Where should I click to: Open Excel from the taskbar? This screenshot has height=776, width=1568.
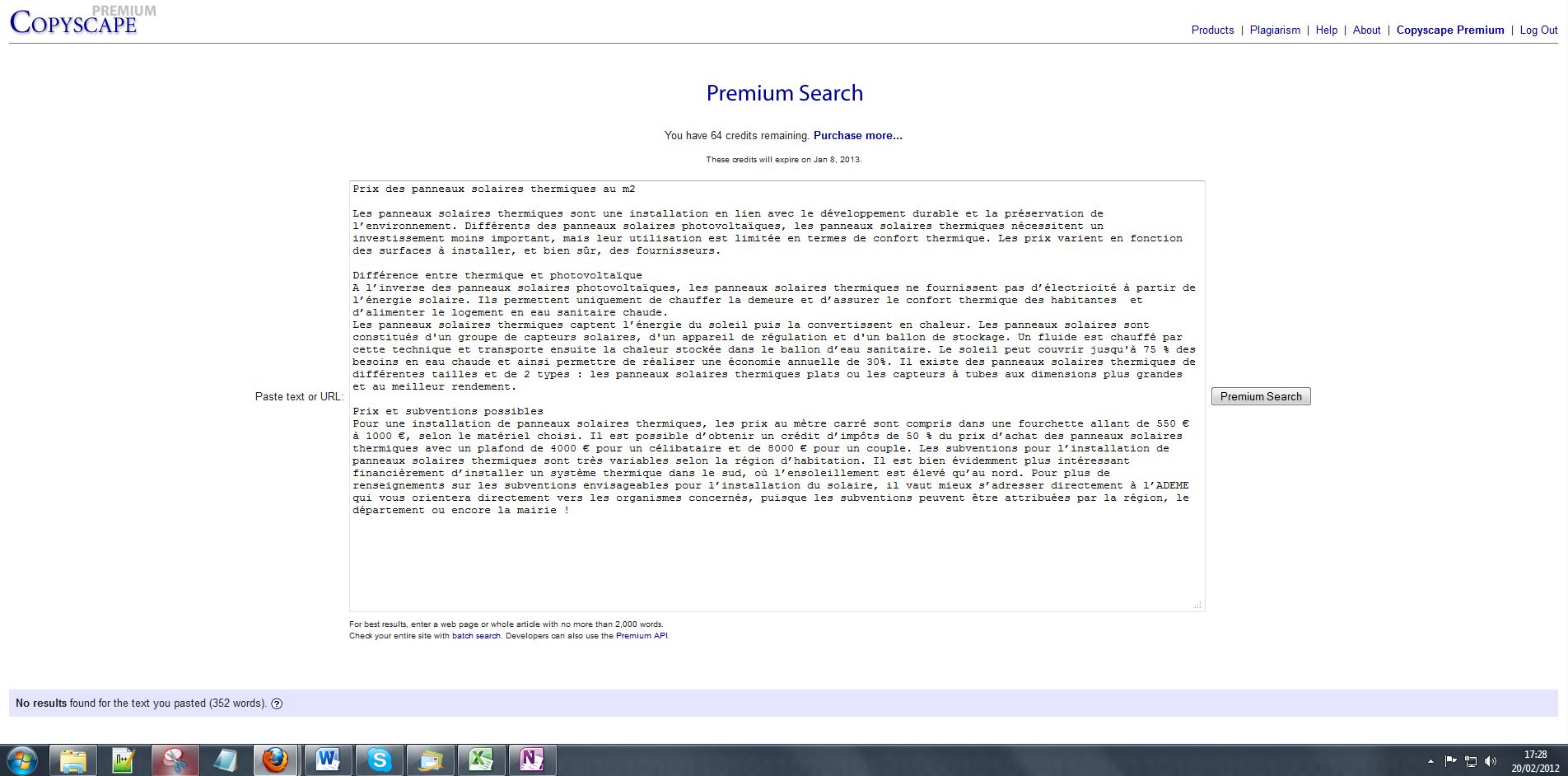[x=481, y=760]
